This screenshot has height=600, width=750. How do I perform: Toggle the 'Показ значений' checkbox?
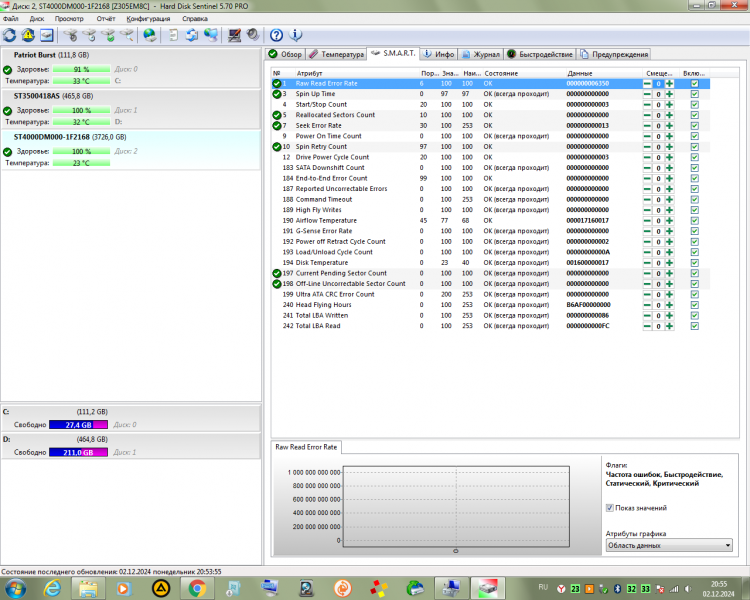[x=610, y=508]
